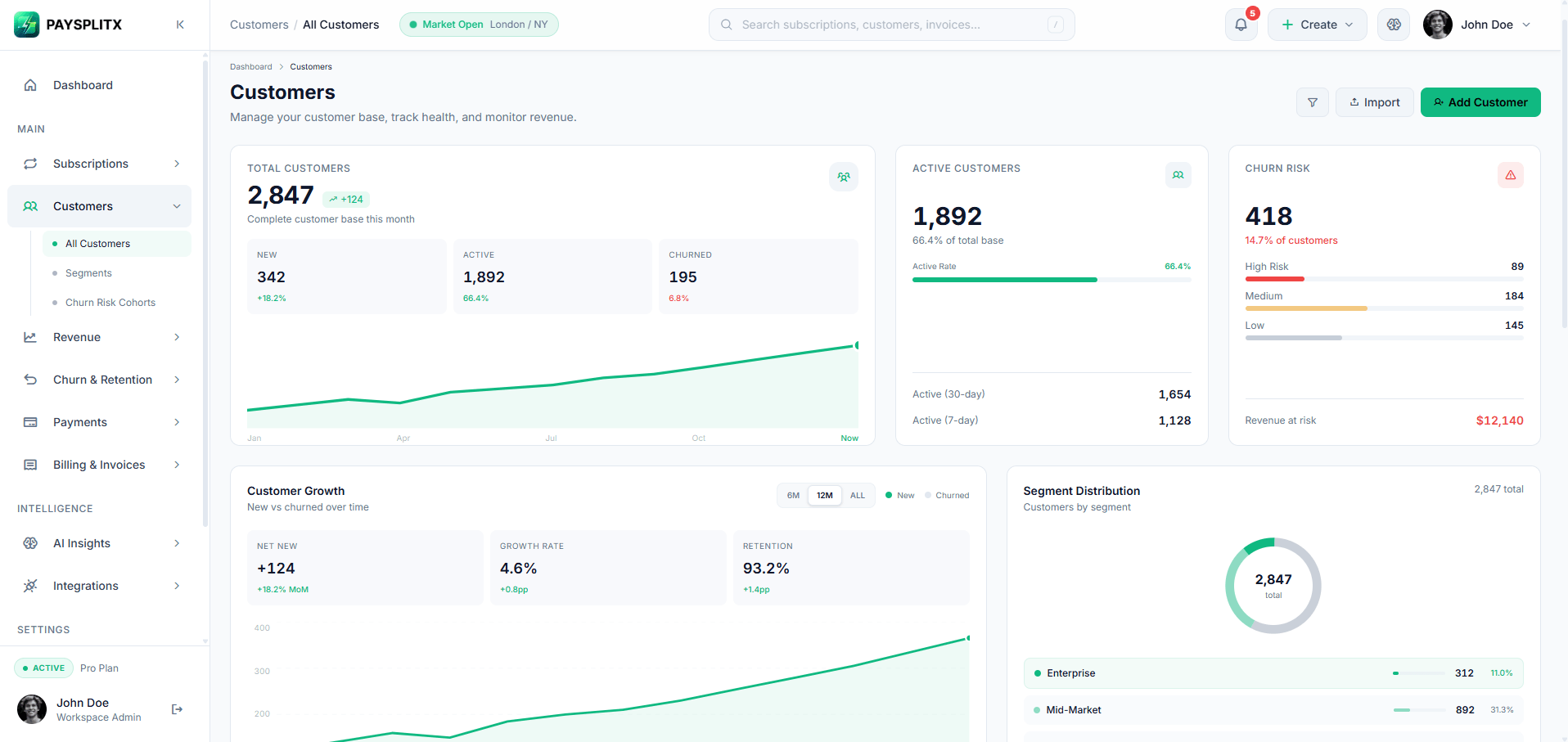Toggle the New series legend
Viewport: 1568px width, 742px height.
[x=900, y=496]
